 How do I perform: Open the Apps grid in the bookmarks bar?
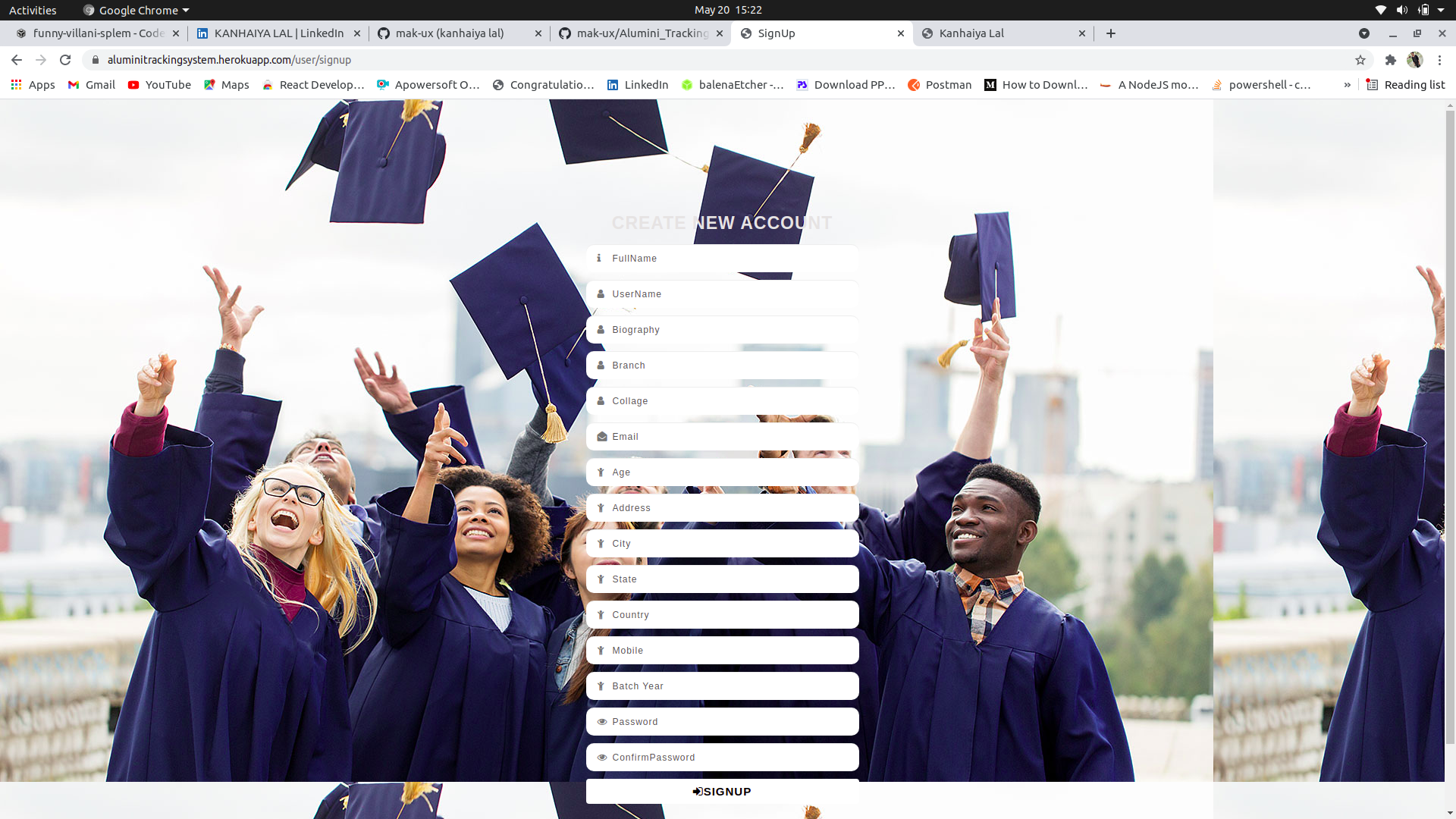[x=33, y=85]
